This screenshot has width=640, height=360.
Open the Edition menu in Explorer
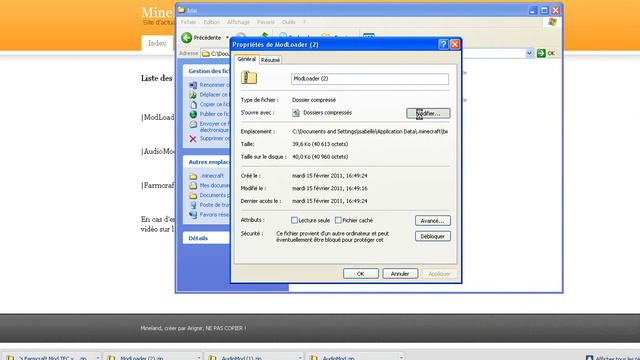pyautogui.click(x=211, y=22)
